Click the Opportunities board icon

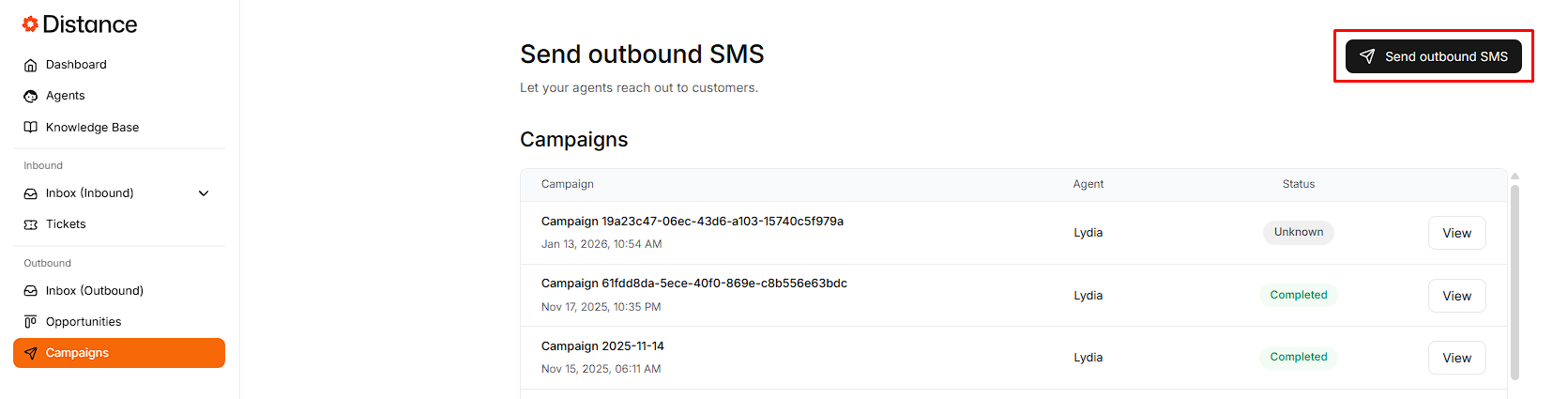point(31,322)
